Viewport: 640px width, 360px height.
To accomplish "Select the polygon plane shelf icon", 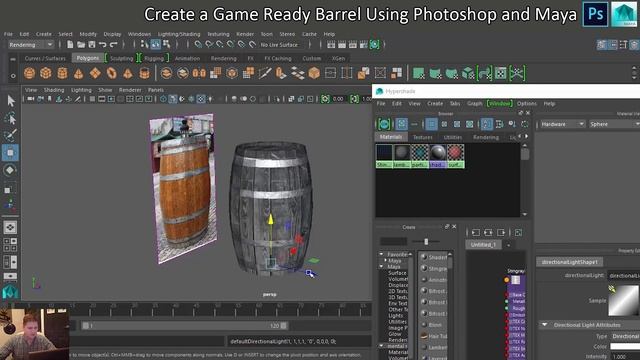I will (95, 73).
